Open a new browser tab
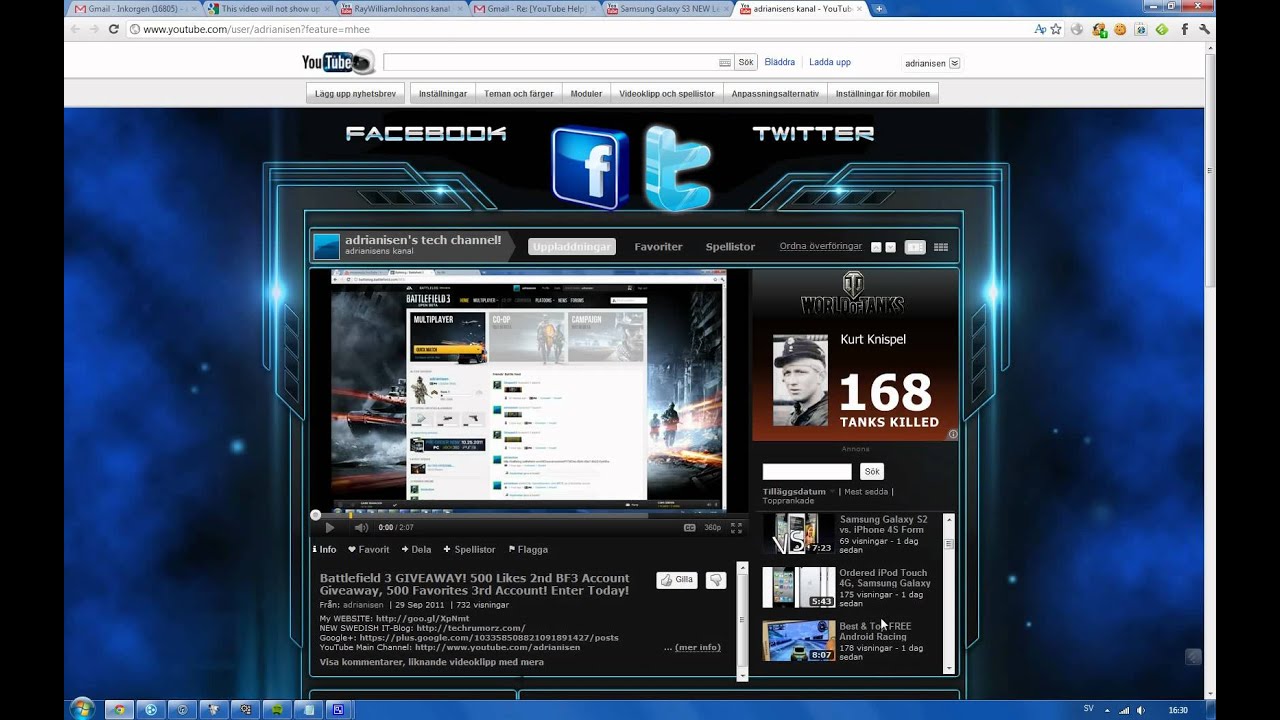1280x720 pixels. coord(879,9)
